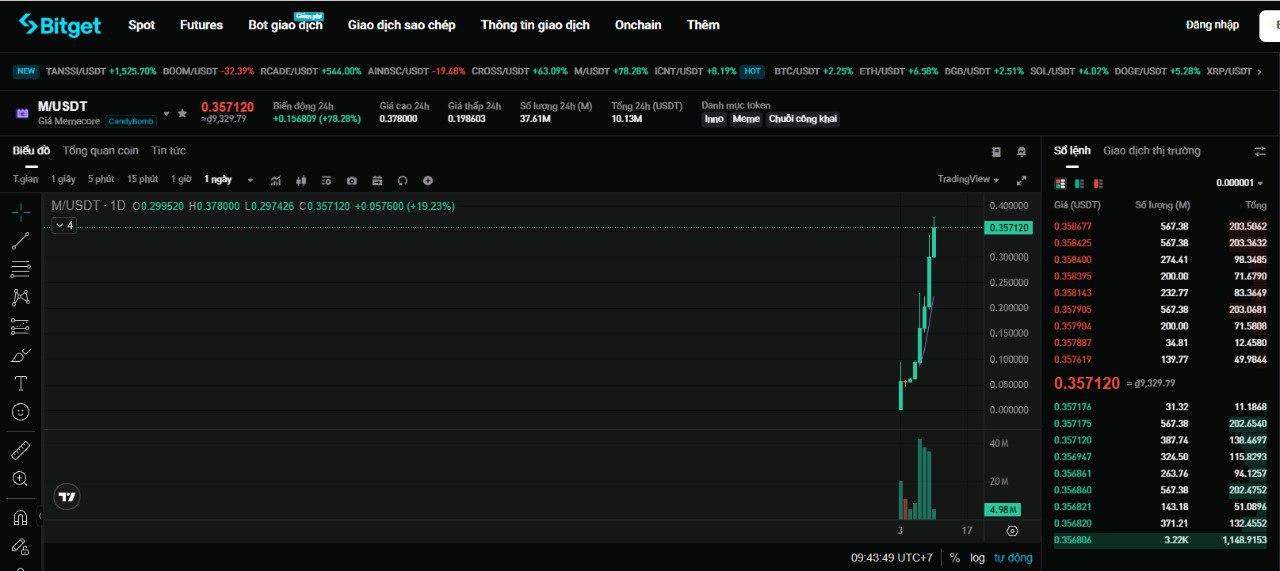Switch to Tin tức tab
Viewport: 1280px width, 571px height.
(168, 151)
